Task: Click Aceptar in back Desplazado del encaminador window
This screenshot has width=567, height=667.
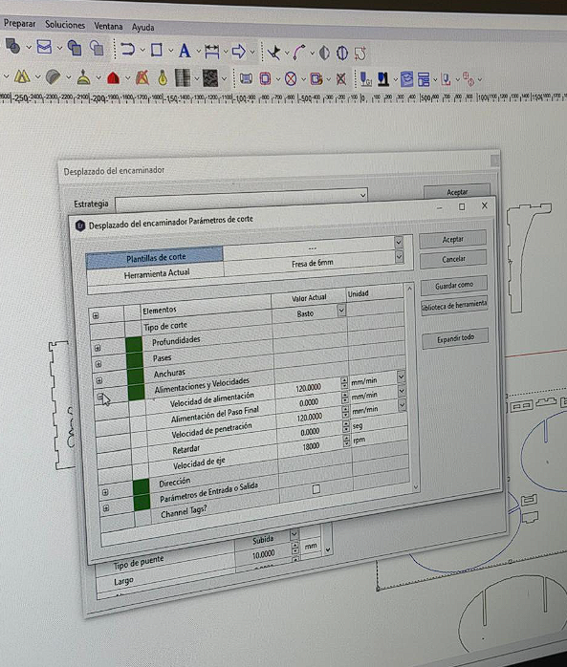Action: [457, 192]
